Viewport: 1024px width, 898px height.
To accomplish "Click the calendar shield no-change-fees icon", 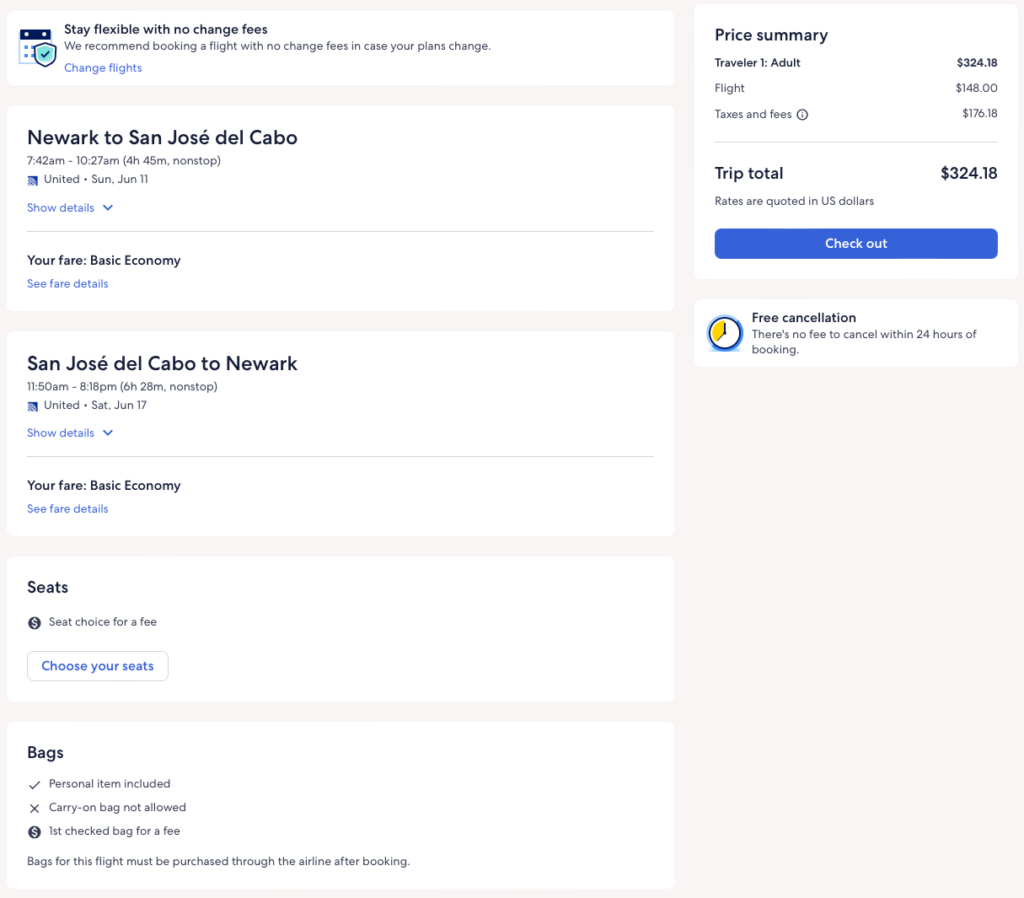I will tap(38, 48).
